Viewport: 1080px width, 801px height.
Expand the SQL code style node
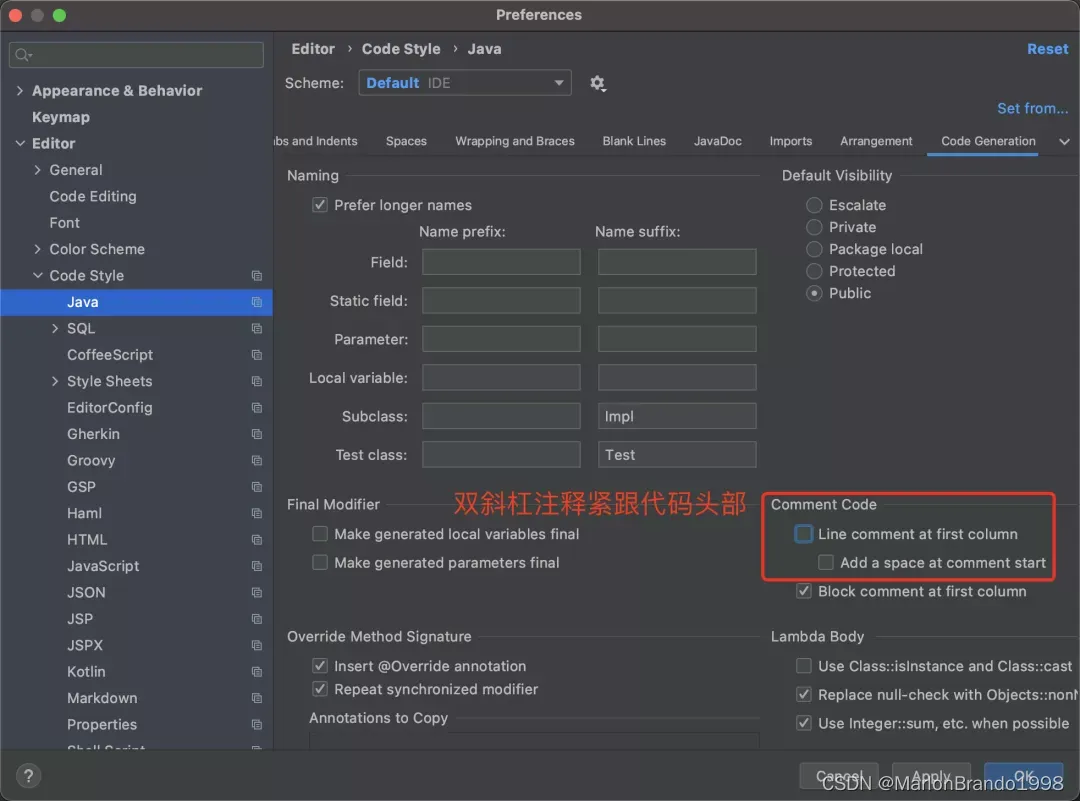tap(55, 329)
